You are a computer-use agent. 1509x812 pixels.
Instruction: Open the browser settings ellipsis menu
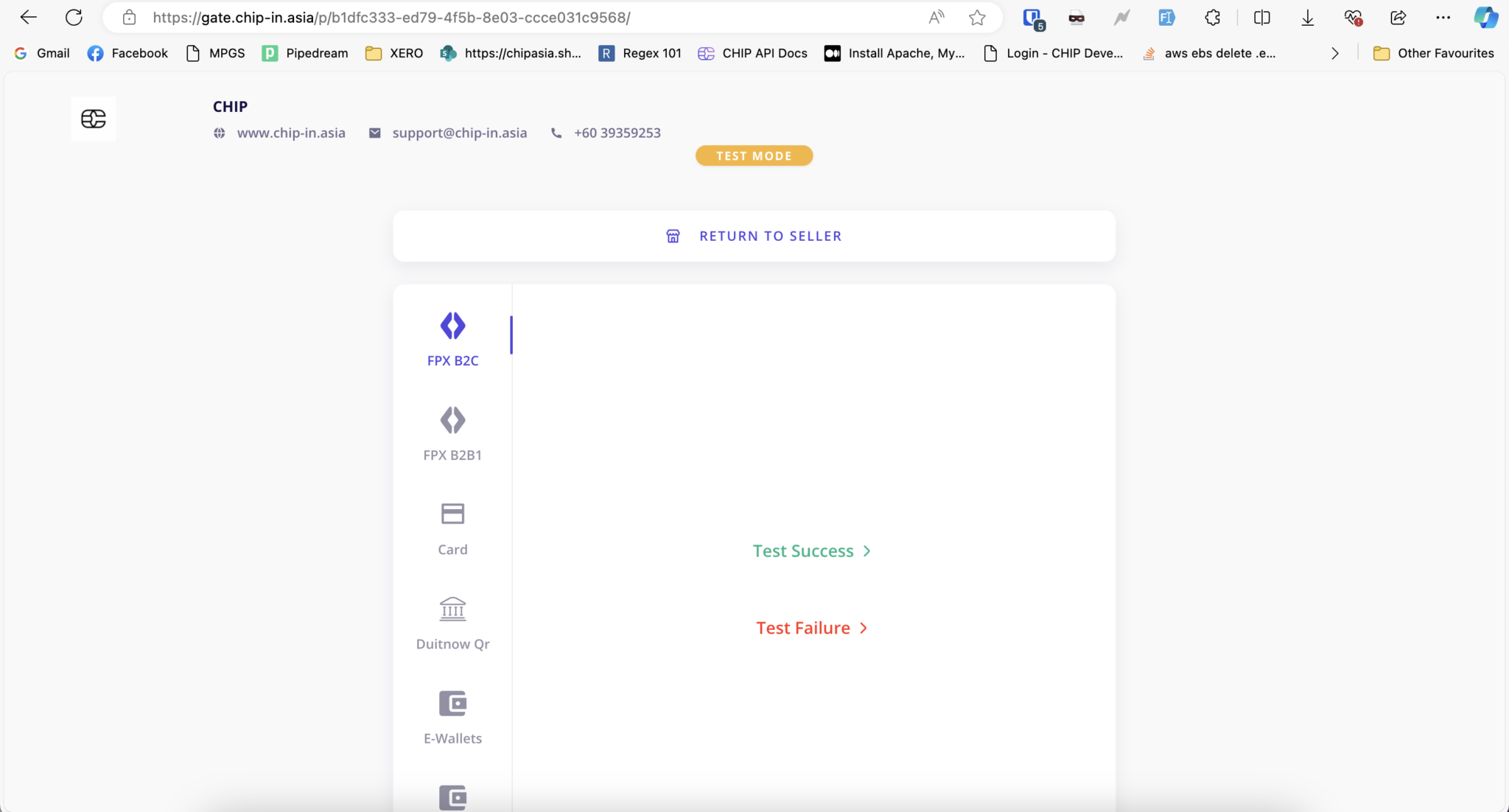pyautogui.click(x=1443, y=17)
